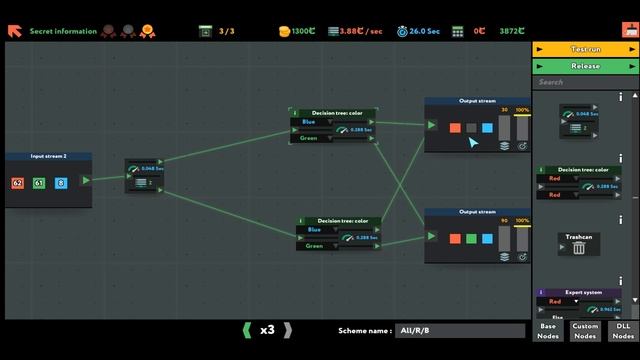Select the Expert system node in palette

579,304
